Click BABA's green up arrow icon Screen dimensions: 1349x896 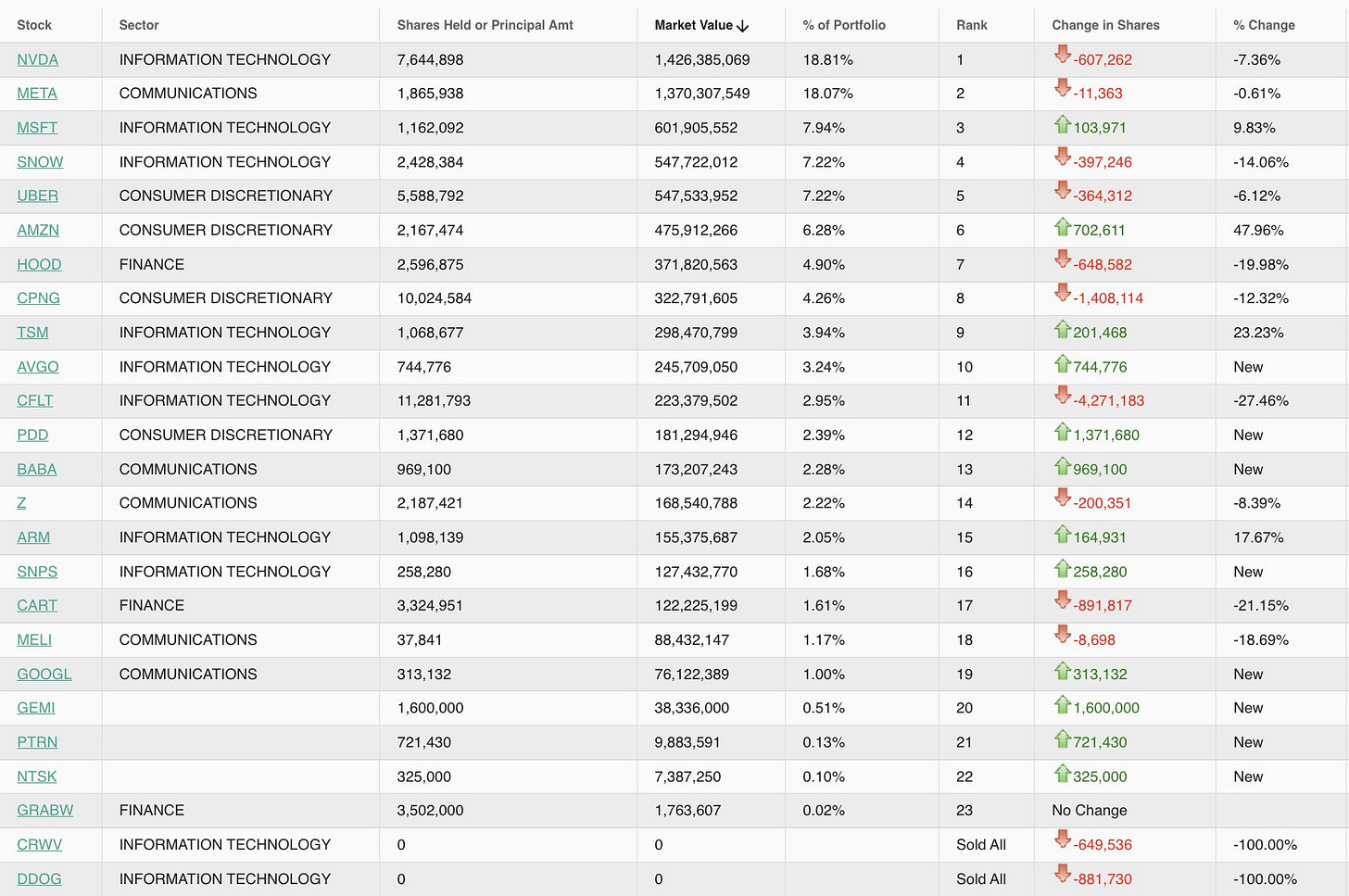pyautogui.click(x=1062, y=465)
